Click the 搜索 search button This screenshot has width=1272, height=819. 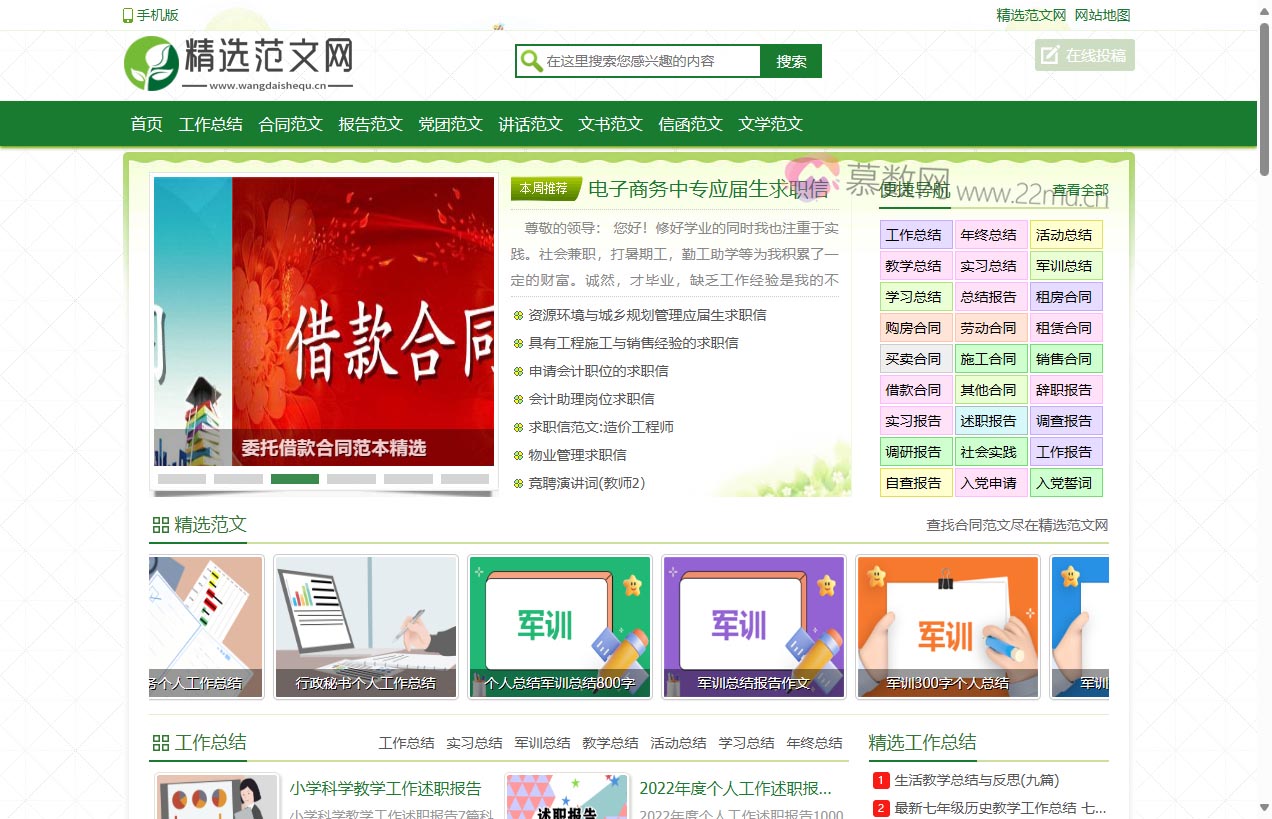point(791,61)
